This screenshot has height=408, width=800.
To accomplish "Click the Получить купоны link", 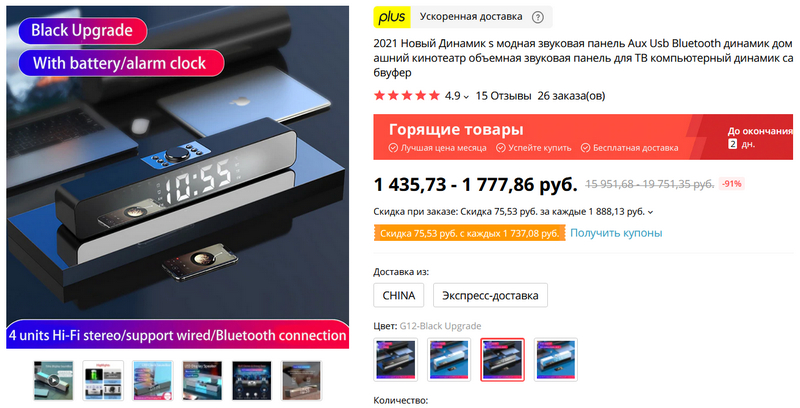I will (x=616, y=233).
